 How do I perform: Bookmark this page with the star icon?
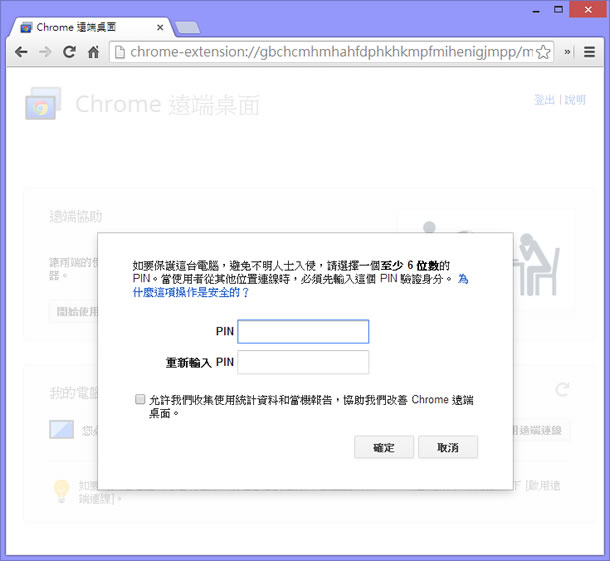click(543, 52)
